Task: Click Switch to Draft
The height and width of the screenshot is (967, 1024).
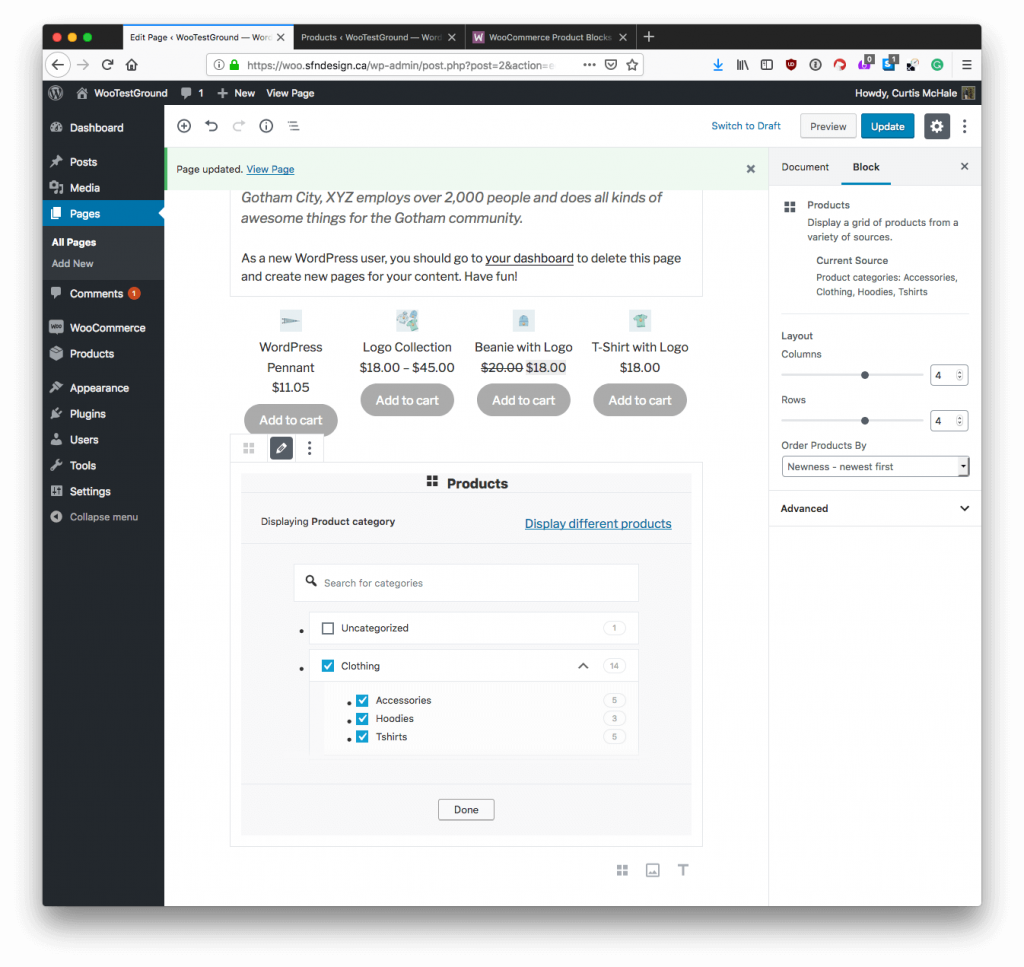Action: (x=746, y=126)
